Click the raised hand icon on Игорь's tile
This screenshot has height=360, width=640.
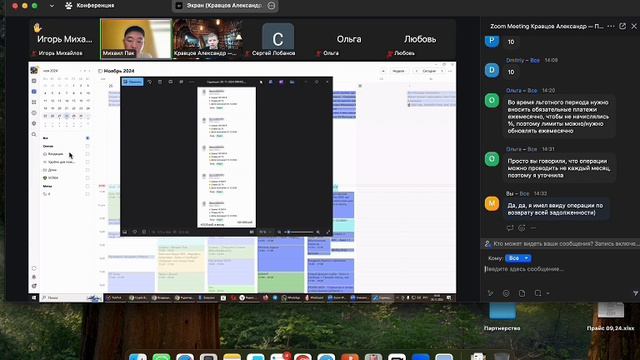pyautogui.click(x=38, y=28)
